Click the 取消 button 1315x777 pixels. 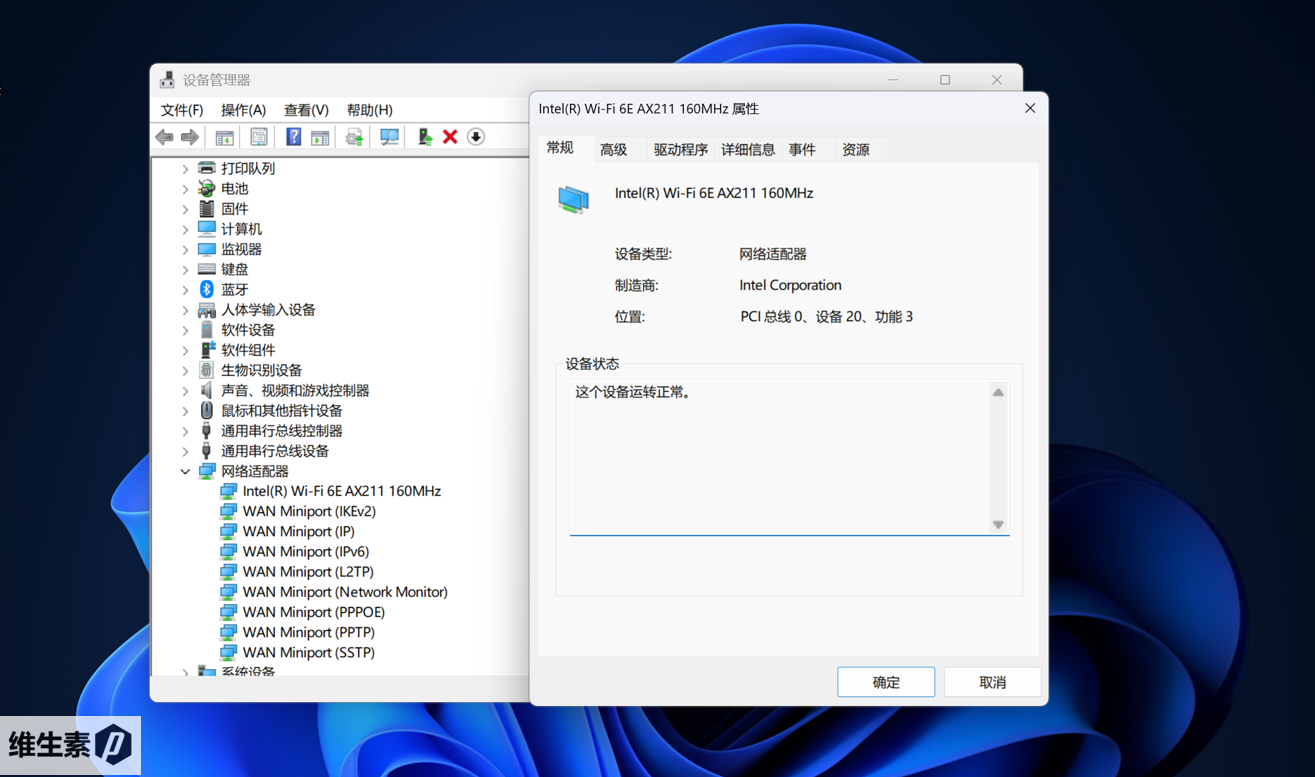pyautogui.click(x=992, y=682)
